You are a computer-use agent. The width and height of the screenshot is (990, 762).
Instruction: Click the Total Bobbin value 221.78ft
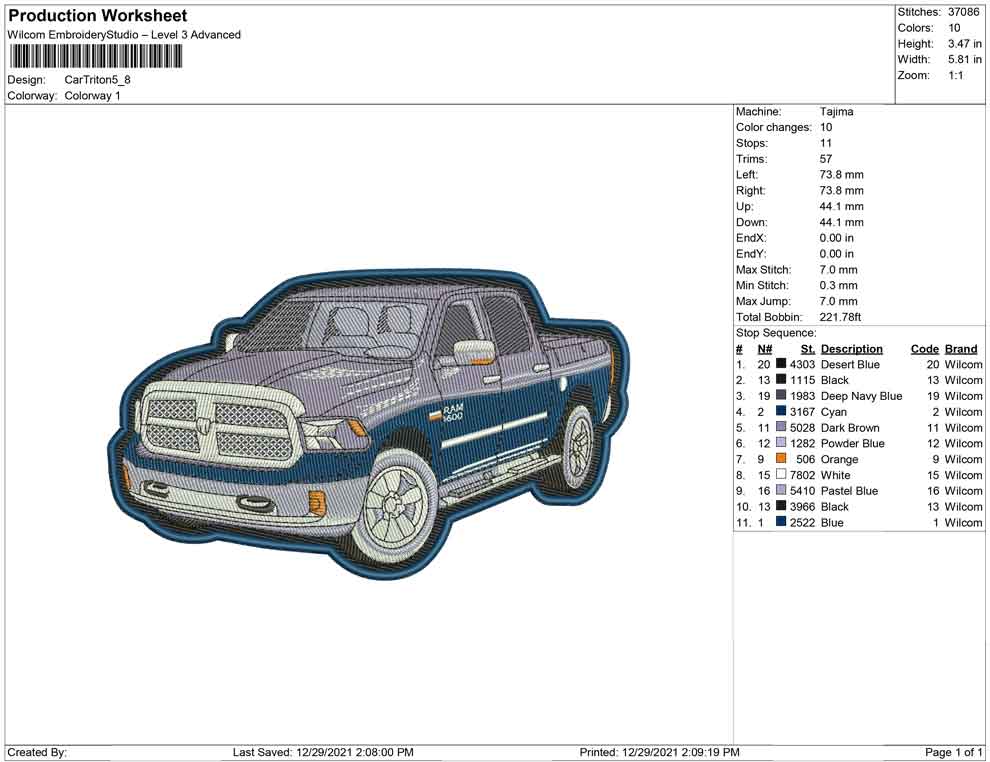pyautogui.click(x=840, y=317)
